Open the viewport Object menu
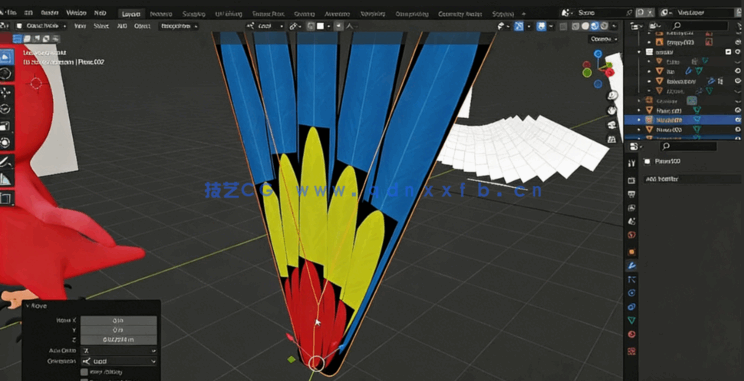The image size is (744, 381). point(142,26)
